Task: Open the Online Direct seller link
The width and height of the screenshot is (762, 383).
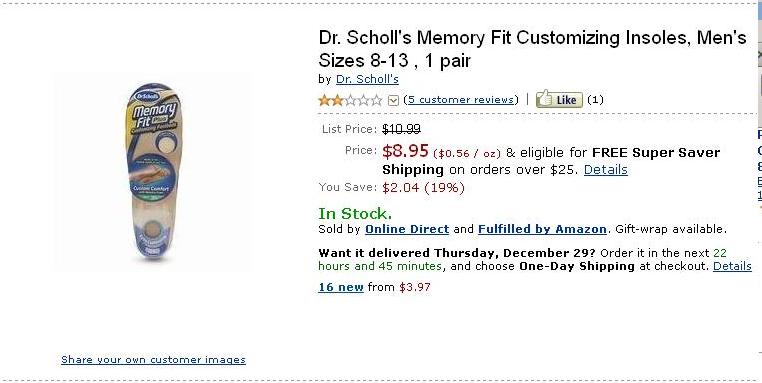Action: click(x=407, y=229)
